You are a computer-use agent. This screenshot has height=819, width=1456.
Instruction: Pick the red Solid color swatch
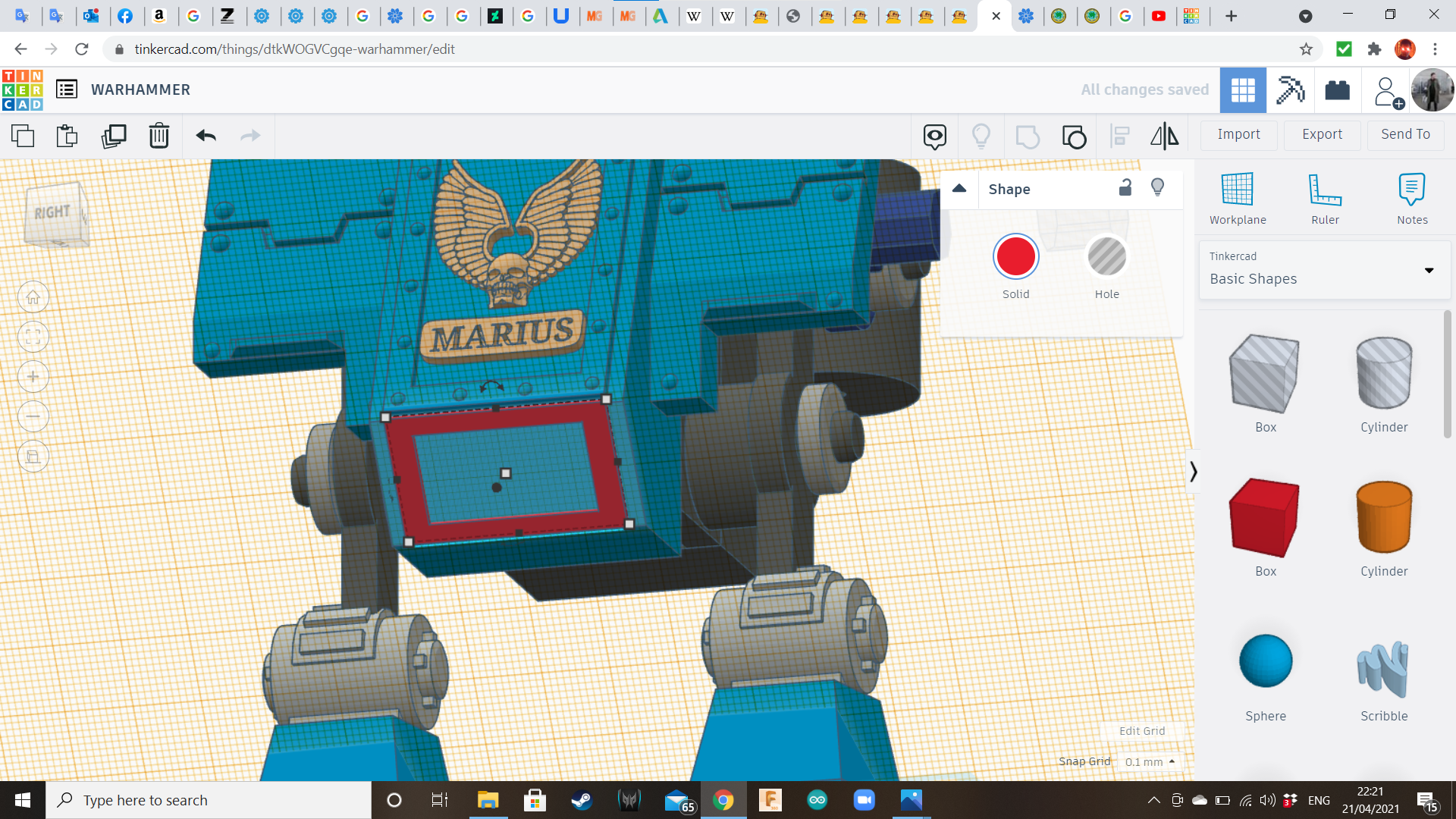(x=1015, y=258)
